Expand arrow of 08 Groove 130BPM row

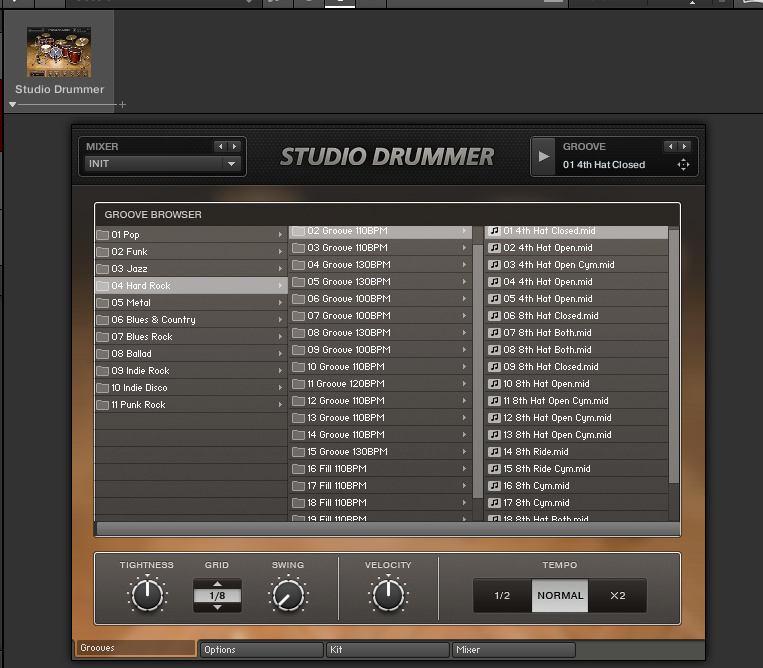(464, 333)
